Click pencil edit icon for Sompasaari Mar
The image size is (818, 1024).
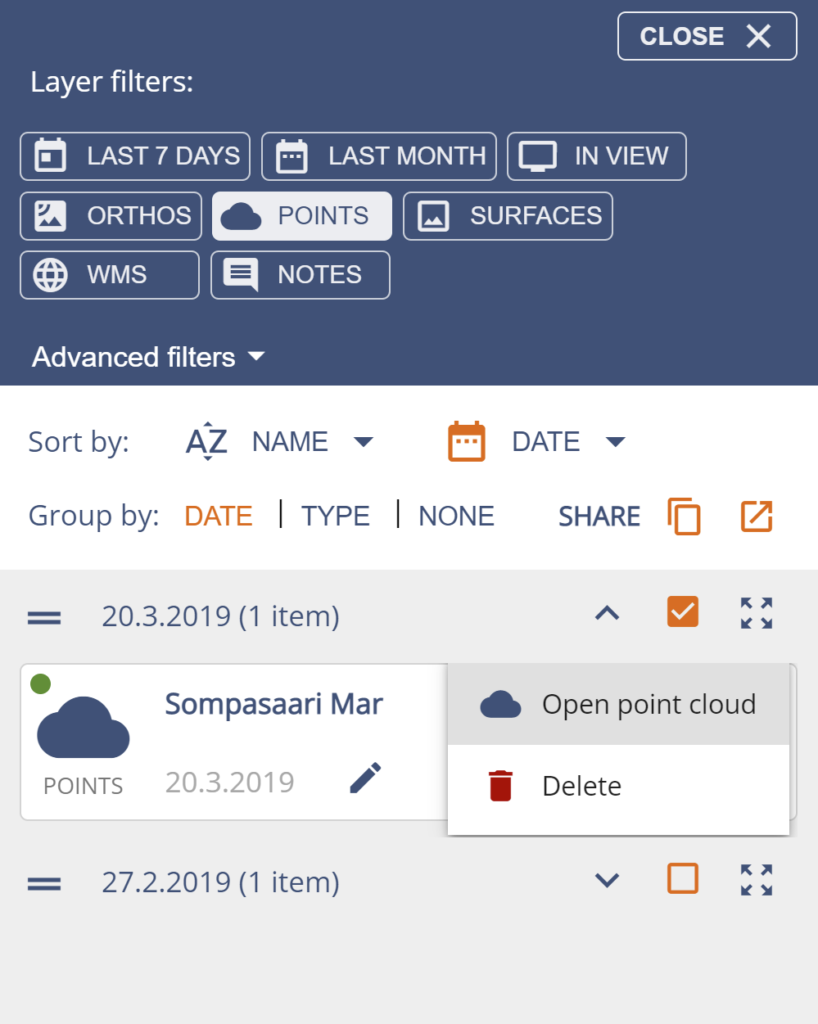pos(366,777)
